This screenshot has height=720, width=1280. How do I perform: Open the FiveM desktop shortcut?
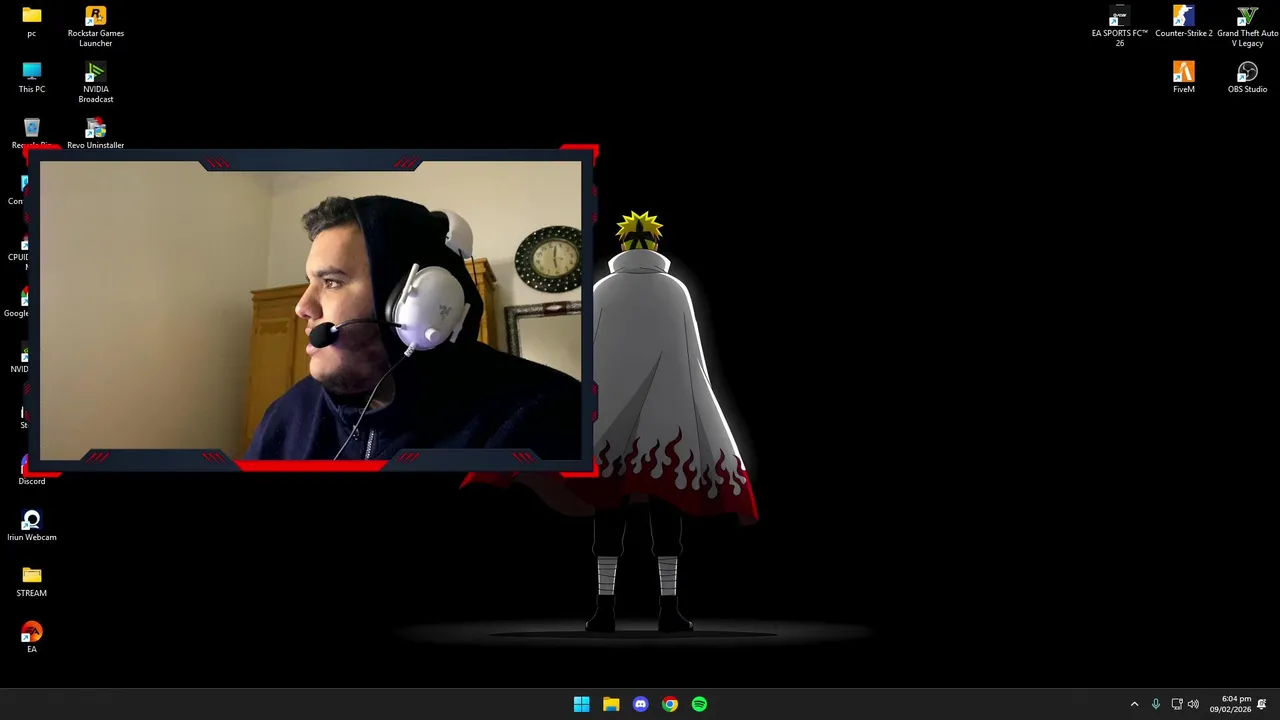point(1184,78)
